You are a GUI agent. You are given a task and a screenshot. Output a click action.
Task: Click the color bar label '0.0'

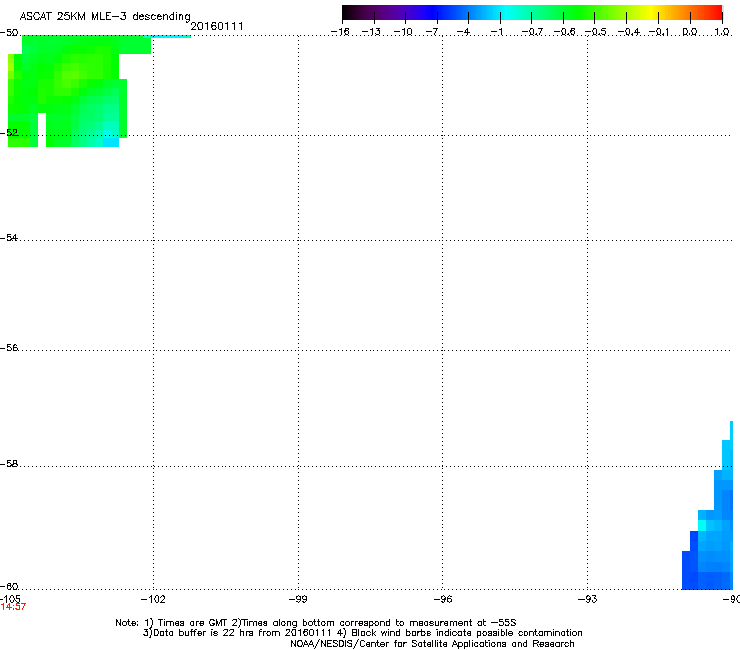[690, 32]
